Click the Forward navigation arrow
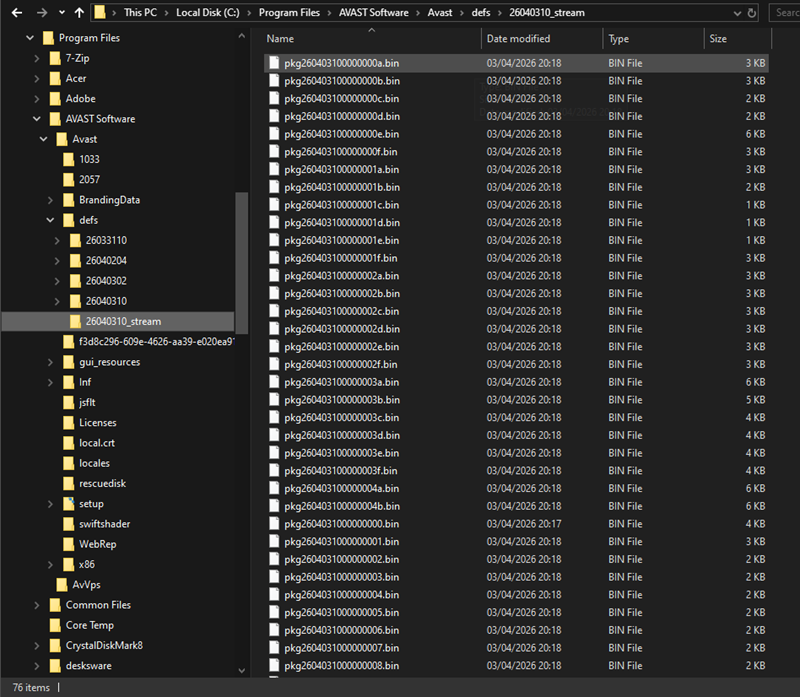The image size is (800, 697). pyautogui.click(x=41, y=13)
